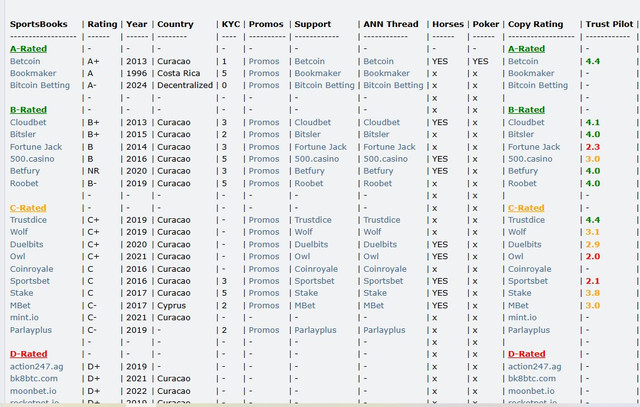Select the 'A+' rating in Betcoin row
The width and height of the screenshot is (640, 407).
pyautogui.click(x=93, y=61)
